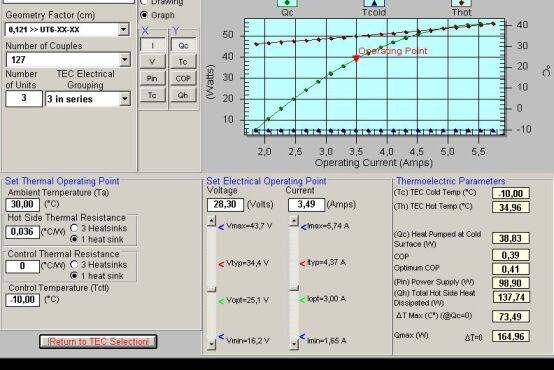The width and height of the screenshot is (554, 370).
Task: Click the red Operating Point marker
Action: 356,59
